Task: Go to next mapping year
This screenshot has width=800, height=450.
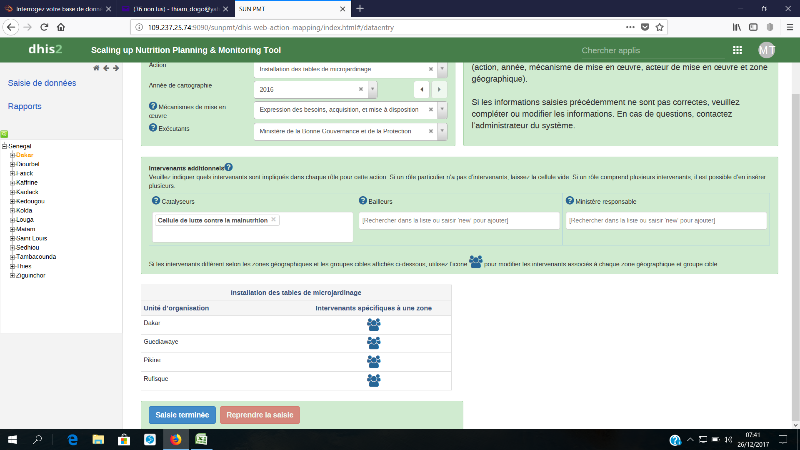Action: point(437,89)
